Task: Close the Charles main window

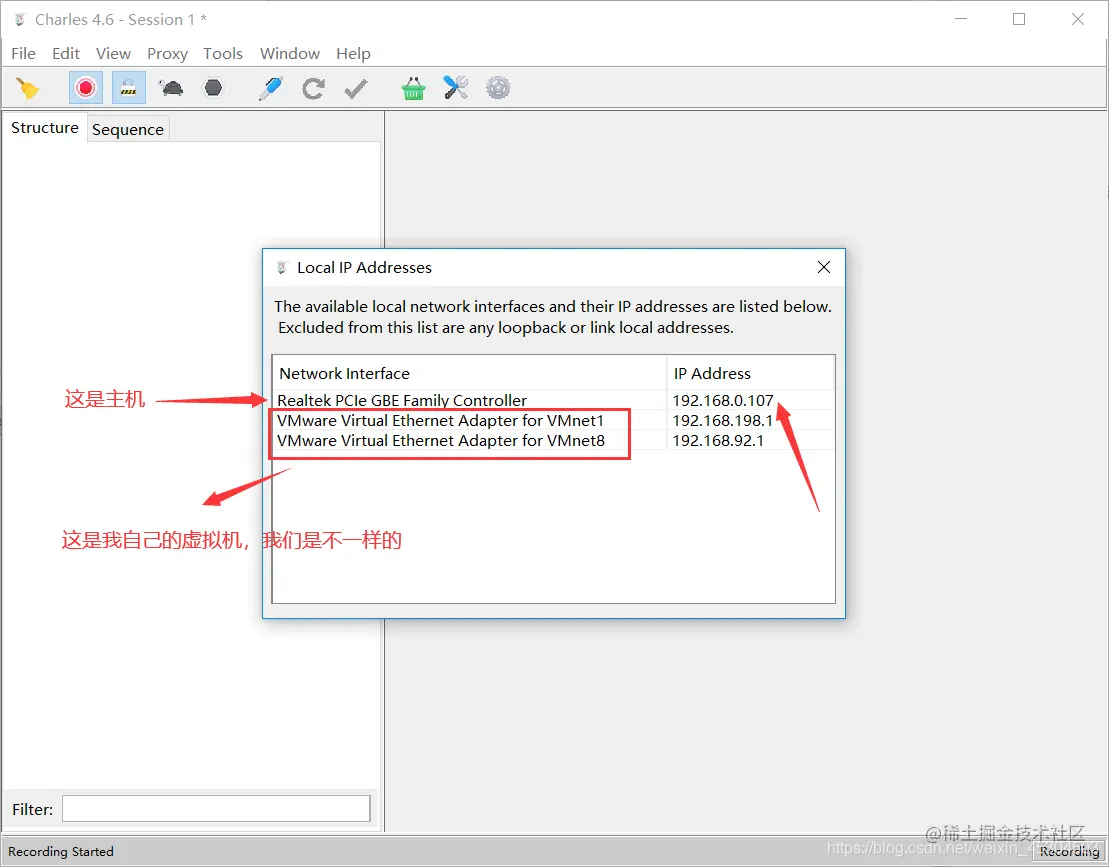Action: click(x=1078, y=19)
